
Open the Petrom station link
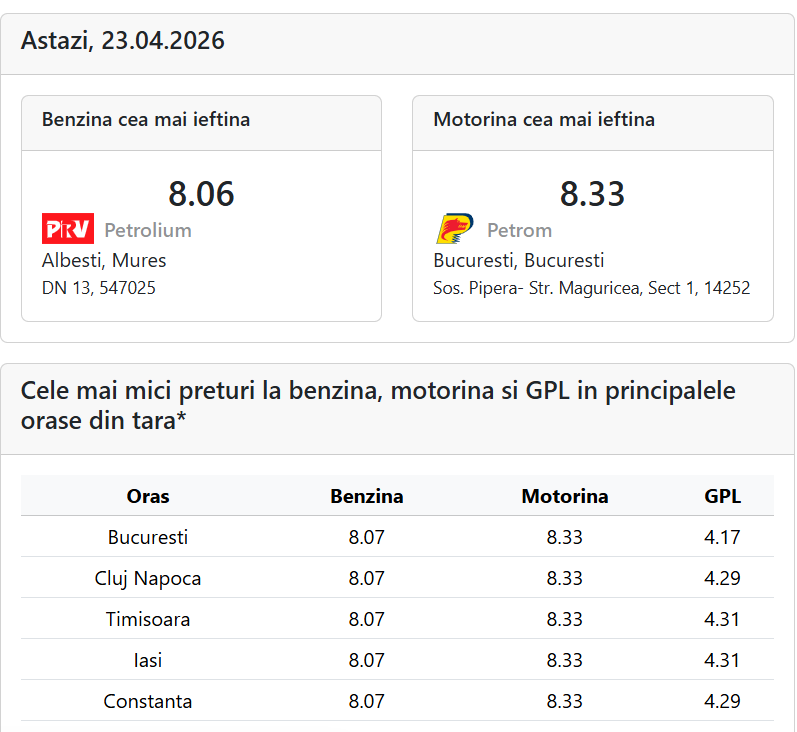coord(519,230)
